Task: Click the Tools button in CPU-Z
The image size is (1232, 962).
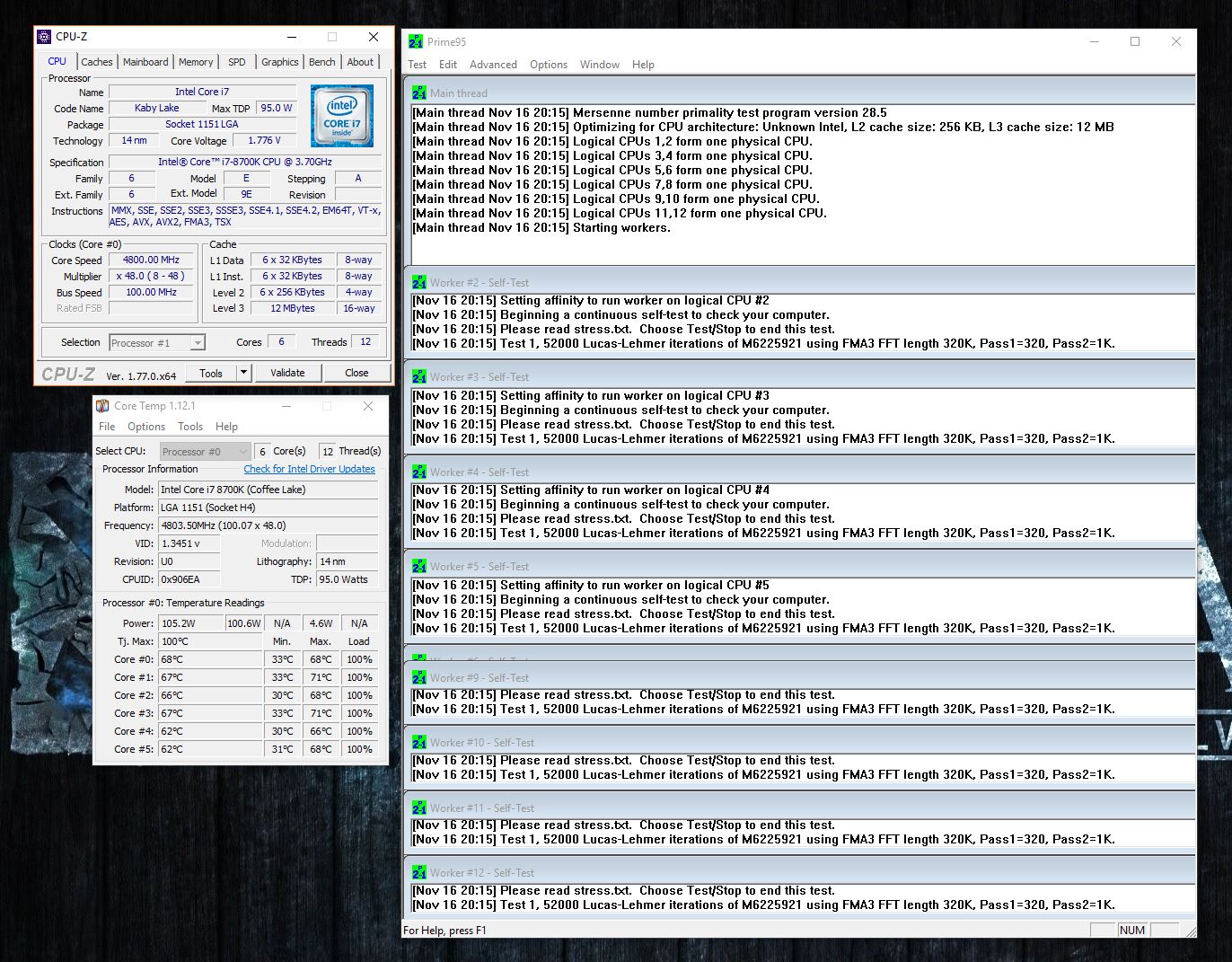Action: (x=211, y=373)
